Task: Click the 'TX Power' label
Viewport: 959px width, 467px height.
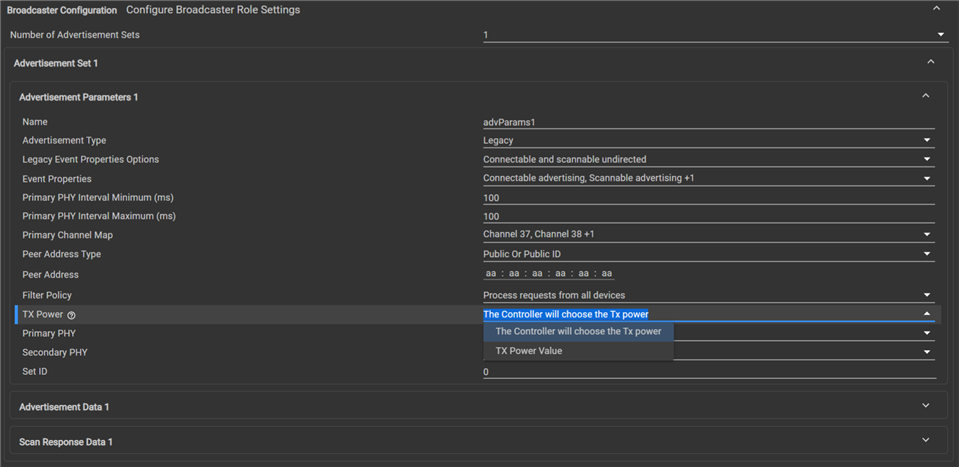Action: 43,315
